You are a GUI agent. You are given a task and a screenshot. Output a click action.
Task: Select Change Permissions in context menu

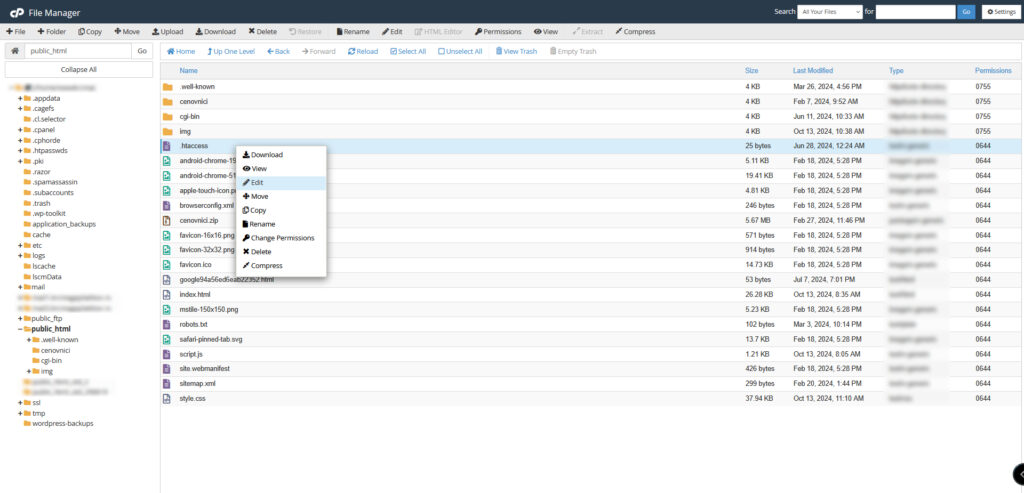tap(282, 238)
